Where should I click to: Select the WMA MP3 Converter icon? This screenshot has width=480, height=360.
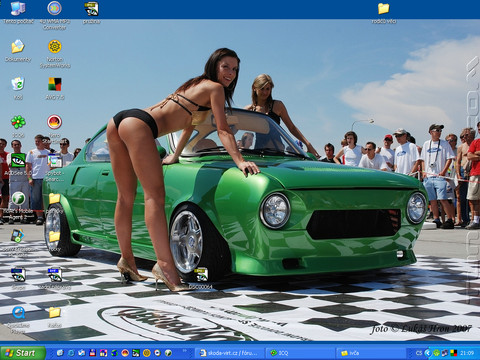pos(55,9)
